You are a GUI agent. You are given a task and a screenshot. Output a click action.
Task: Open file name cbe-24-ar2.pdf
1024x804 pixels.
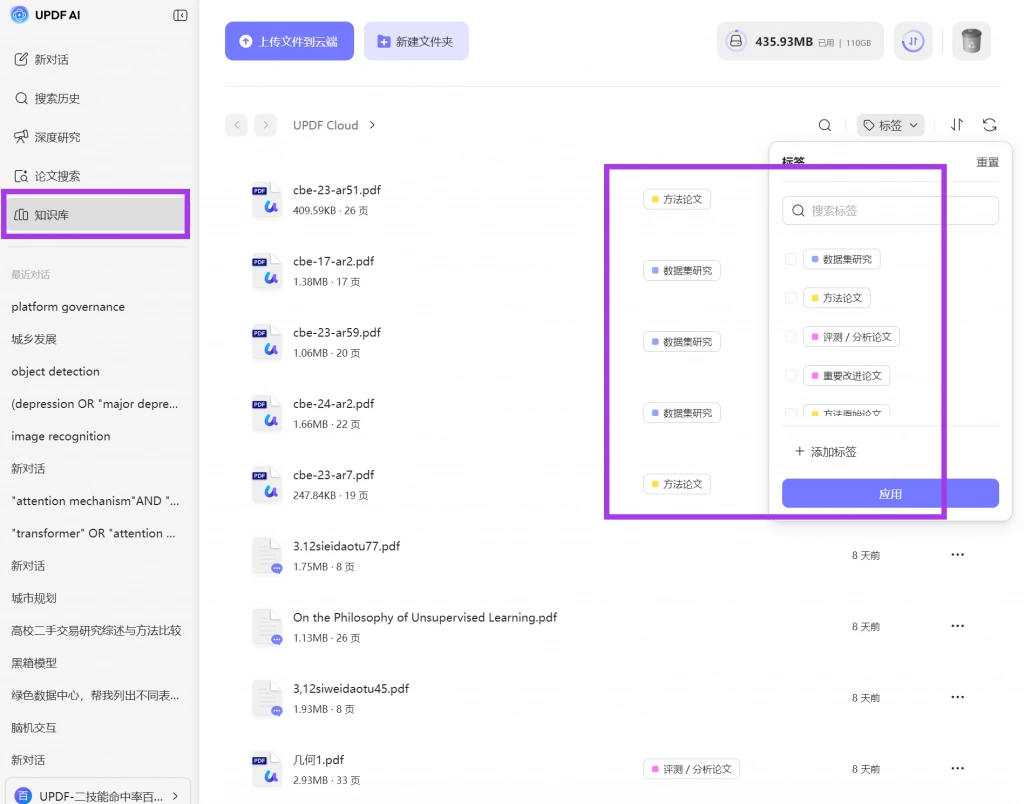pyautogui.click(x=333, y=404)
